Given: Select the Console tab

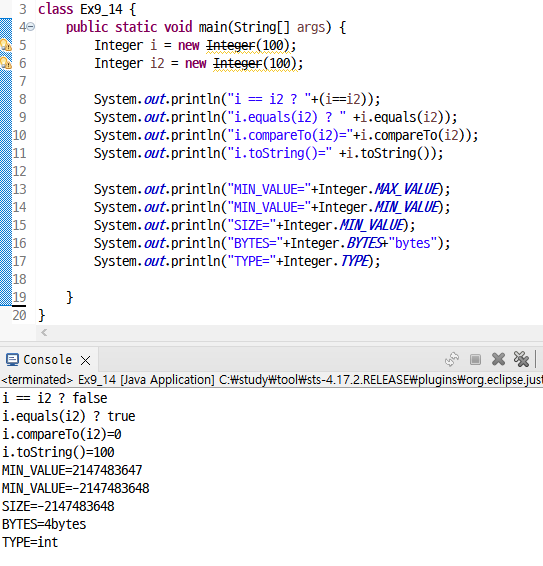Looking at the screenshot, I should [x=48, y=360].
